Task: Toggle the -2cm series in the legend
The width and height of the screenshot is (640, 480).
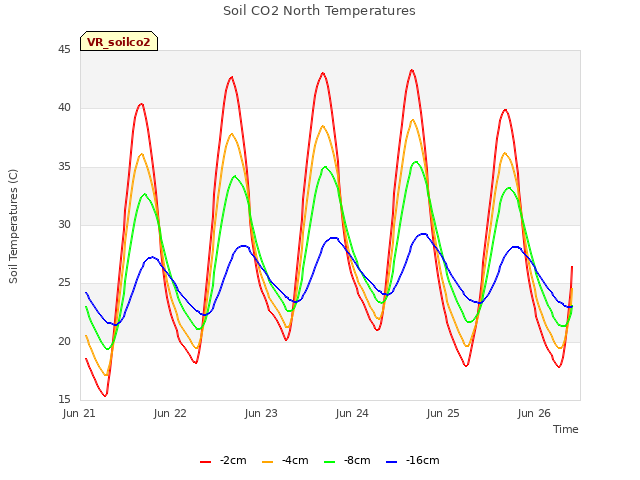Action: pos(223,460)
